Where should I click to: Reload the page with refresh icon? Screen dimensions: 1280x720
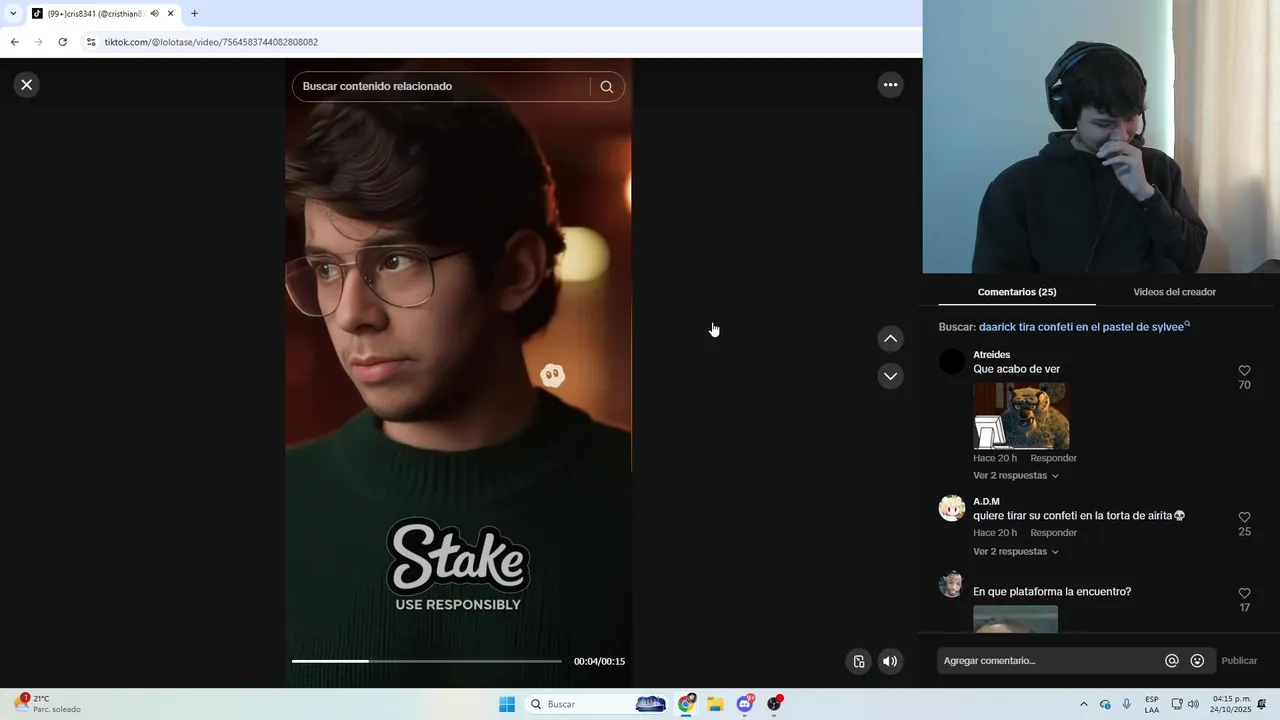click(62, 42)
